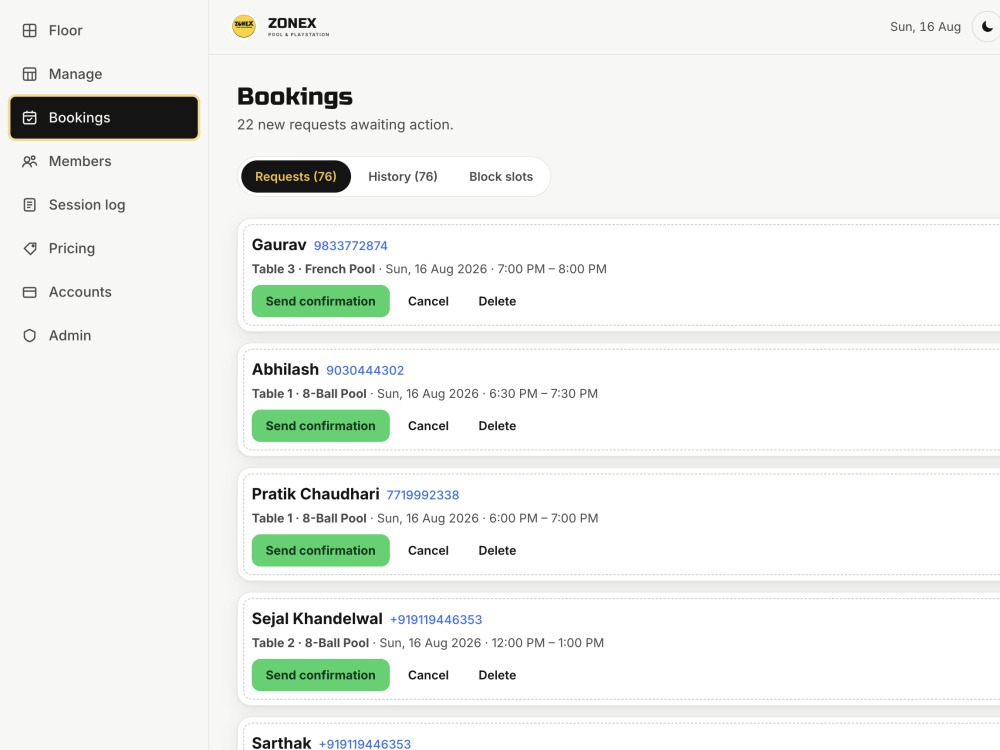Cancel Sejal Khandelwal's booking
1000x750 pixels.
click(x=428, y=675)
